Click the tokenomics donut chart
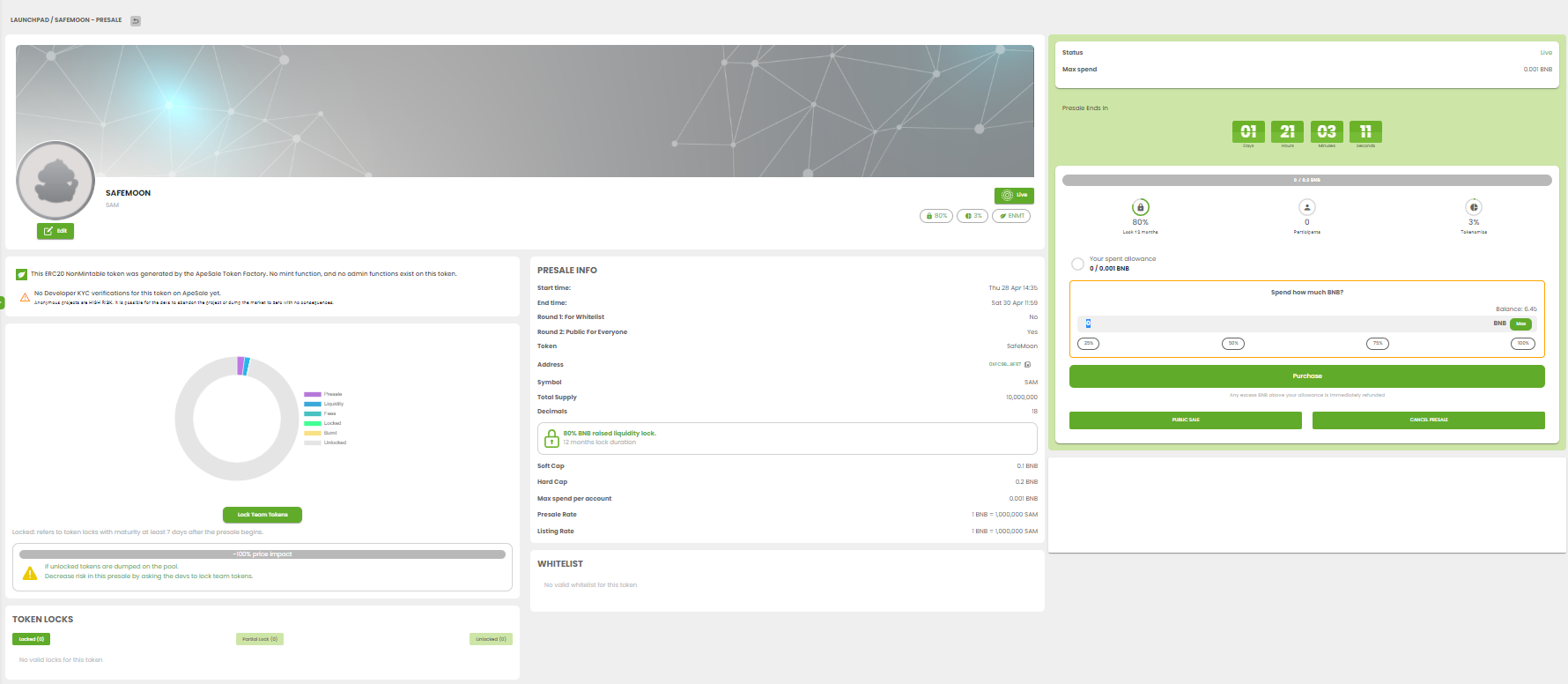 coord(237,419)
